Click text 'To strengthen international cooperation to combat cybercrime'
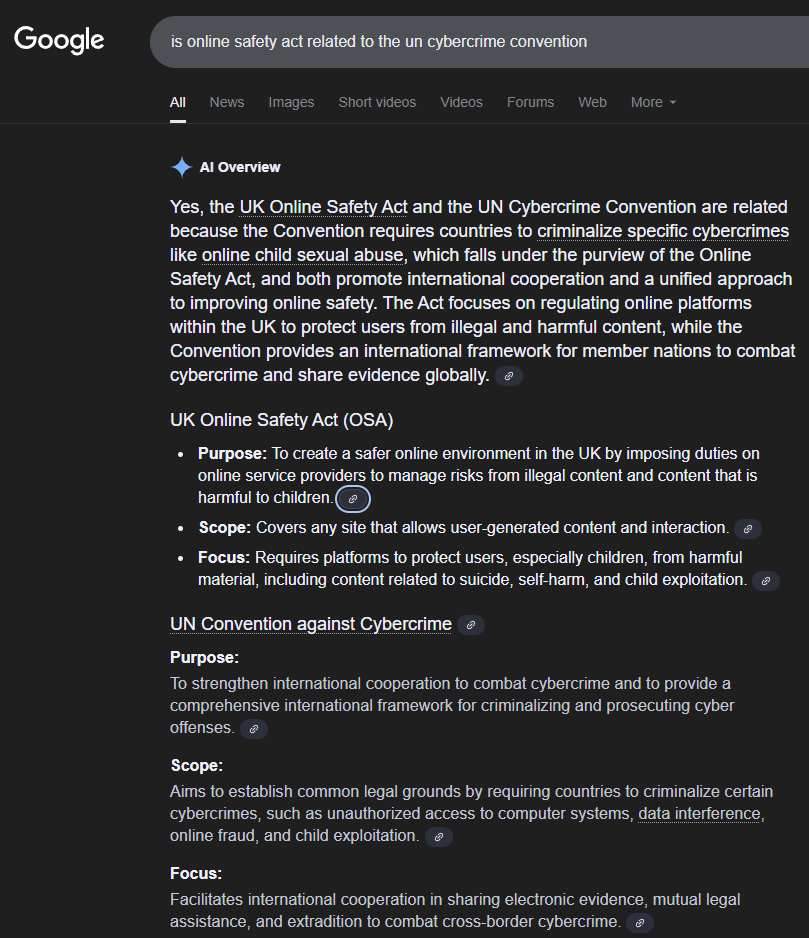 (390, 683)
